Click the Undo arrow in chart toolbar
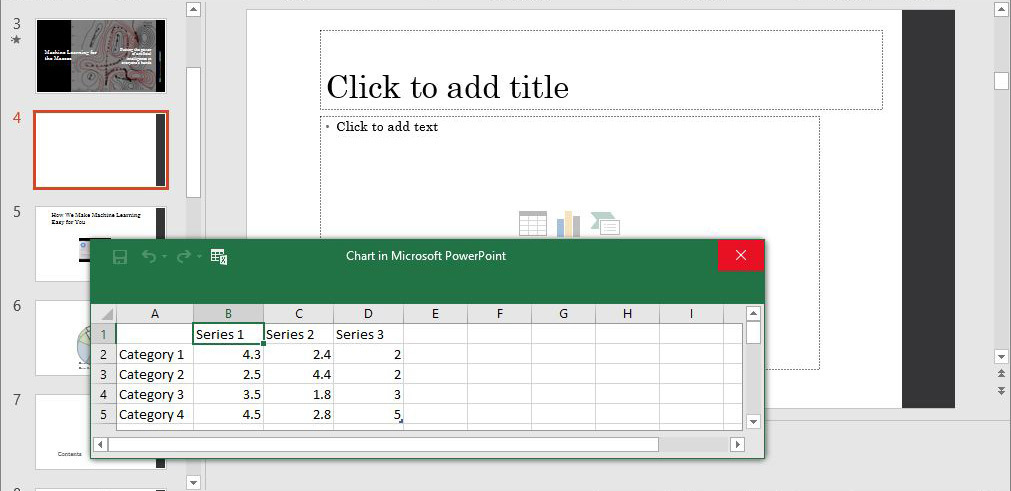Screen dimensions: 1011x491 tap(148, 257)
